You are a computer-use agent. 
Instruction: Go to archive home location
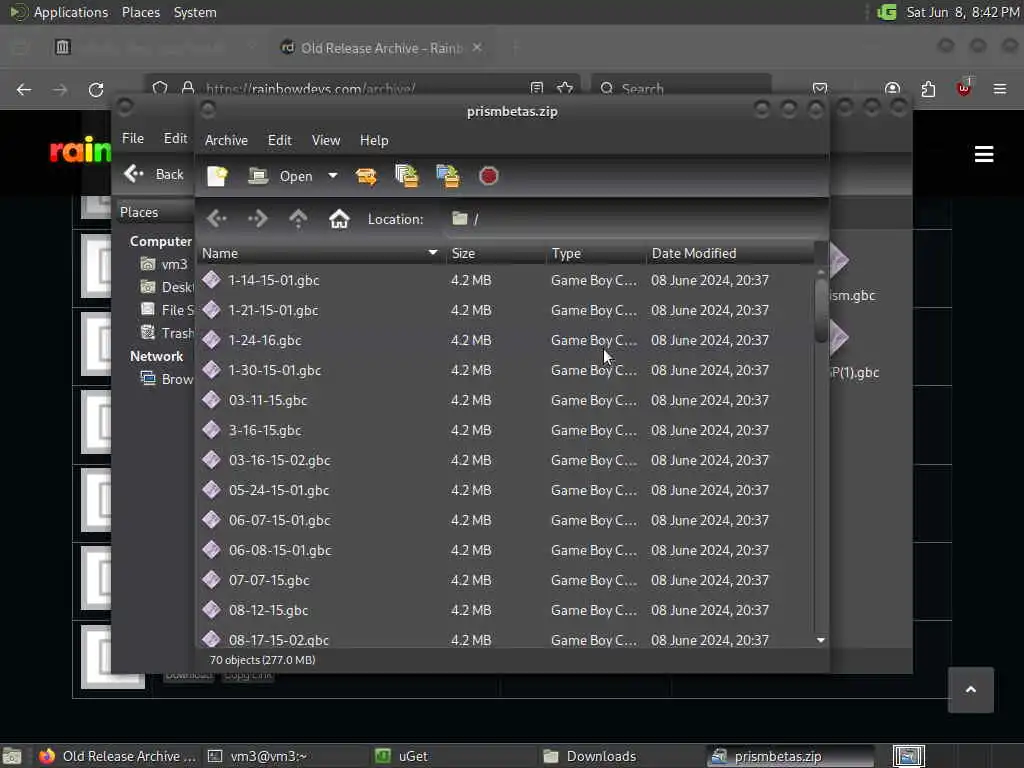click(x=339, y=219)
